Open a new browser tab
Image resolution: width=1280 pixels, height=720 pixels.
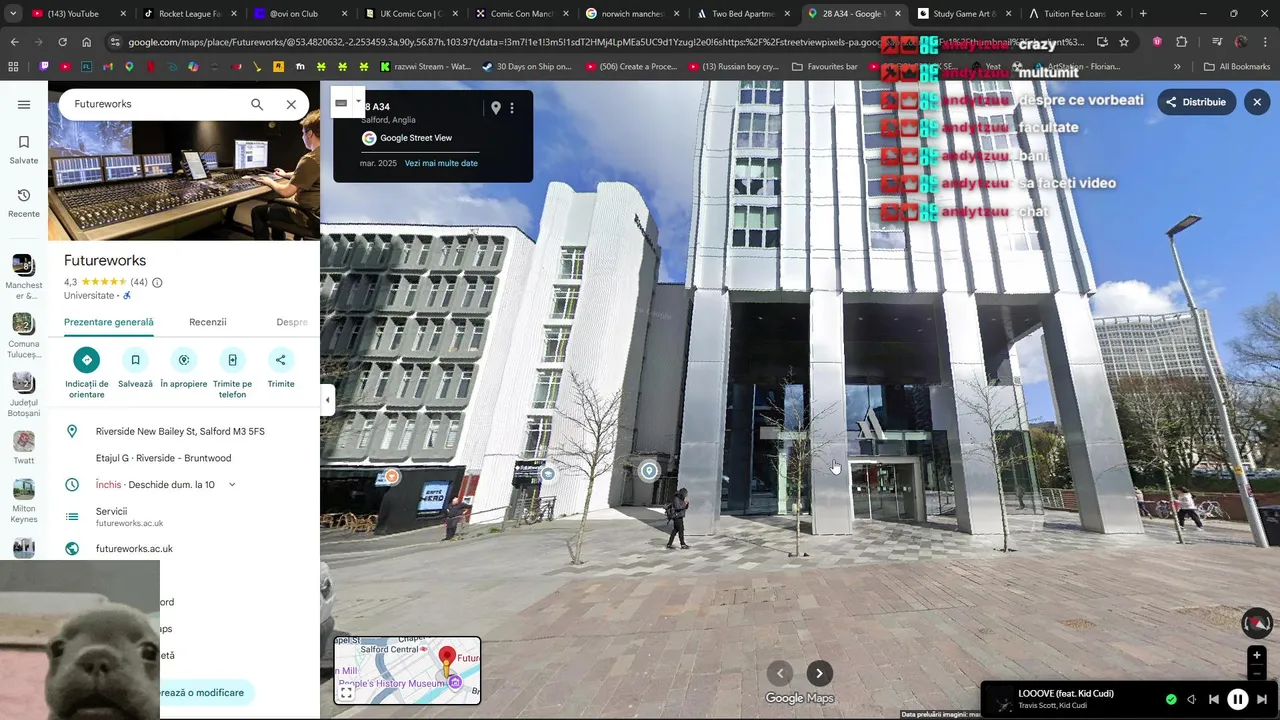pyautogui.click(x=1143, y=14)
